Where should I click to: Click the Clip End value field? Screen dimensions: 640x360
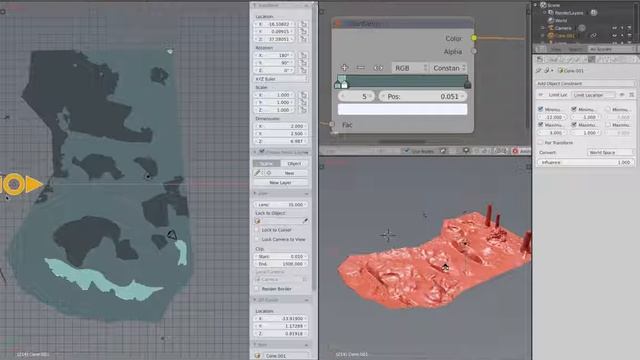click(280, 264)
